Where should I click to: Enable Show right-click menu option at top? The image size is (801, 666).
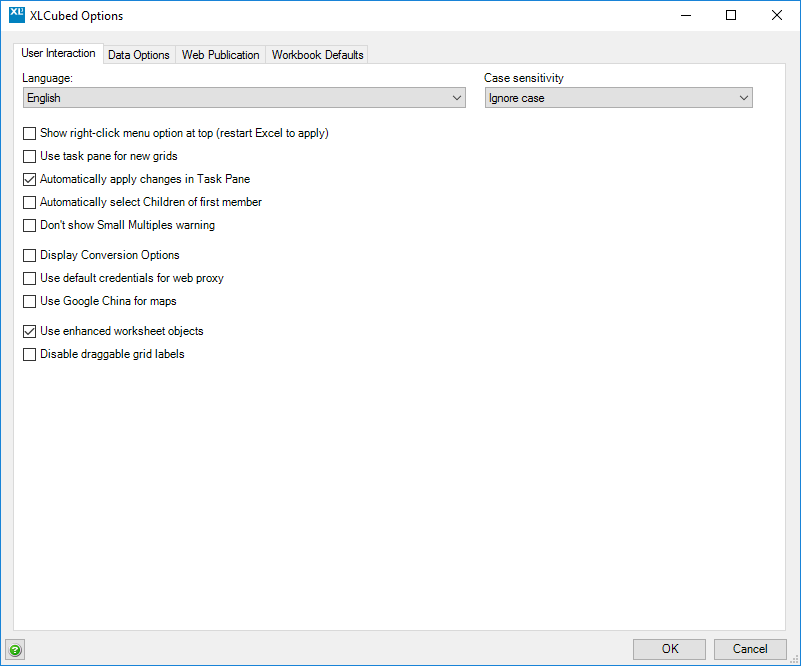coord(30,133)
